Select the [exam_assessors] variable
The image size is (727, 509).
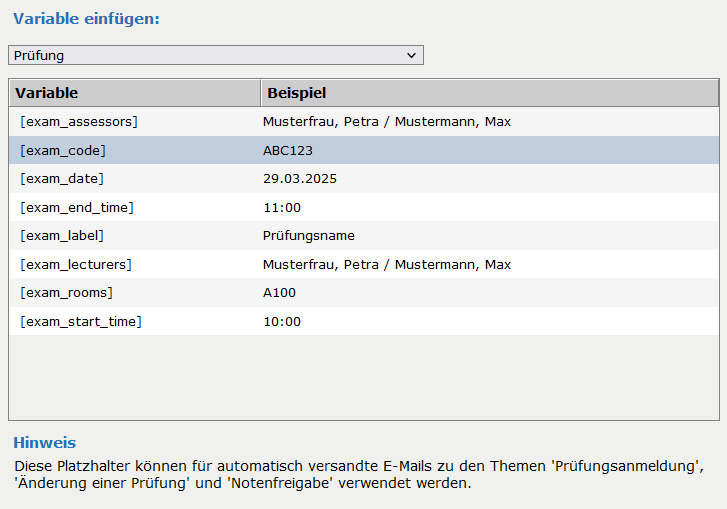(x=79, y=122)
